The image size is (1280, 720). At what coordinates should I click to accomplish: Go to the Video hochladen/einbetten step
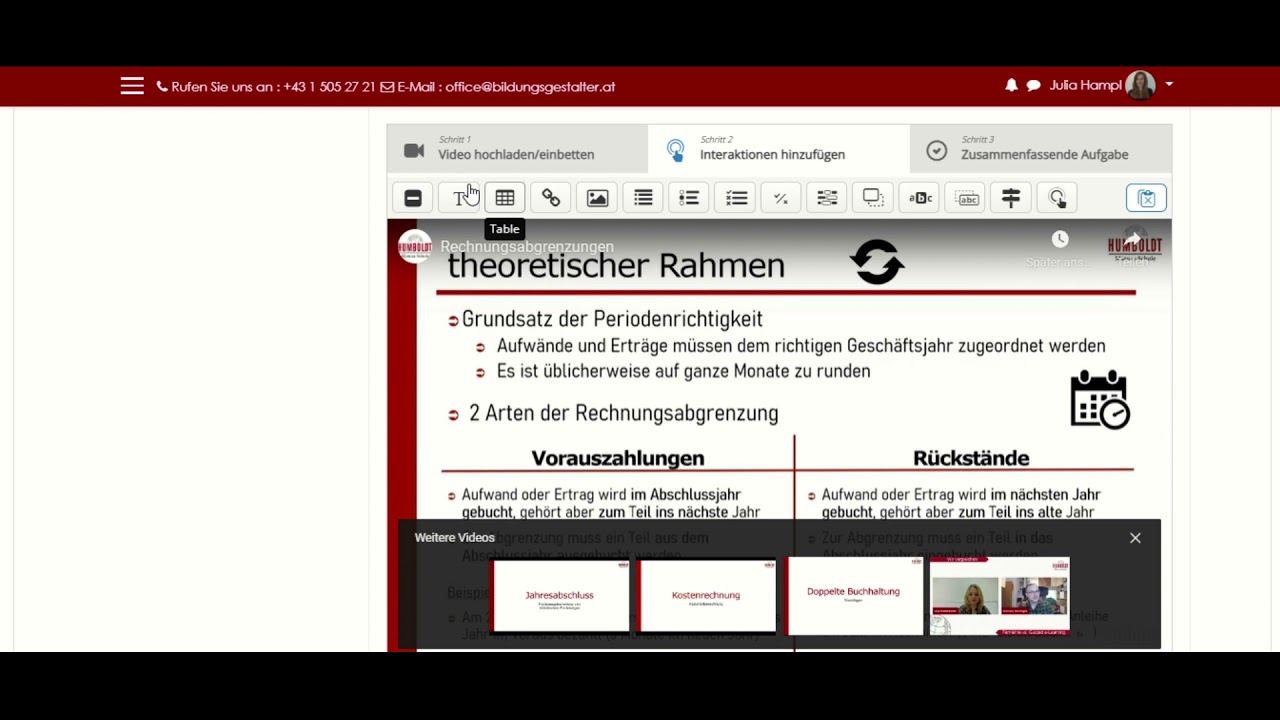pyautogui.click(x=517, y=148)
